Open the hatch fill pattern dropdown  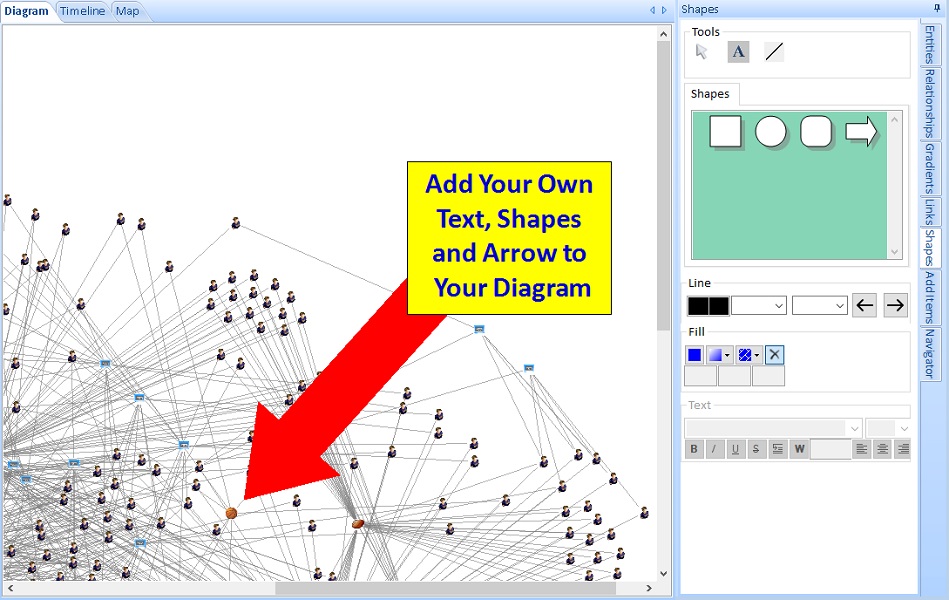tap(756, 355)
